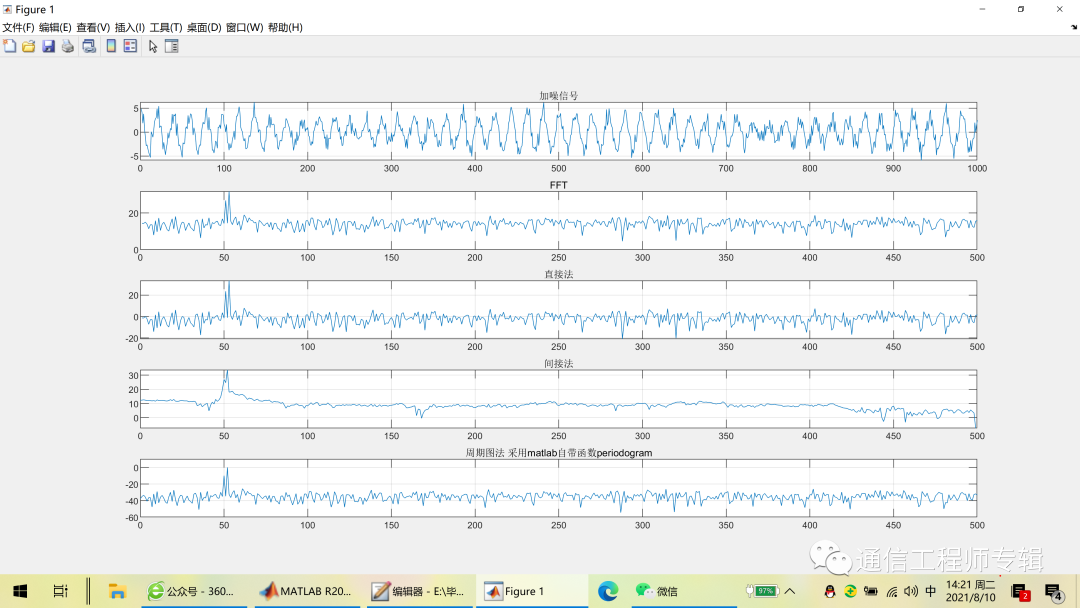Open the 工具(T) menu
Viewport: 1080px width, 608px height.
166,28
